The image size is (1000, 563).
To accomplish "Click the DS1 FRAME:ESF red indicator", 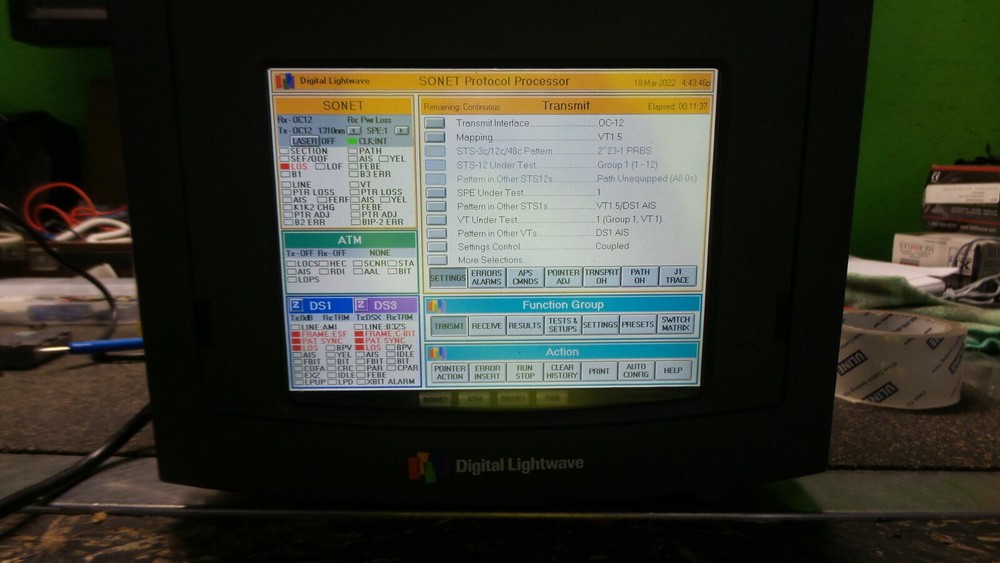I will point(296,334).
